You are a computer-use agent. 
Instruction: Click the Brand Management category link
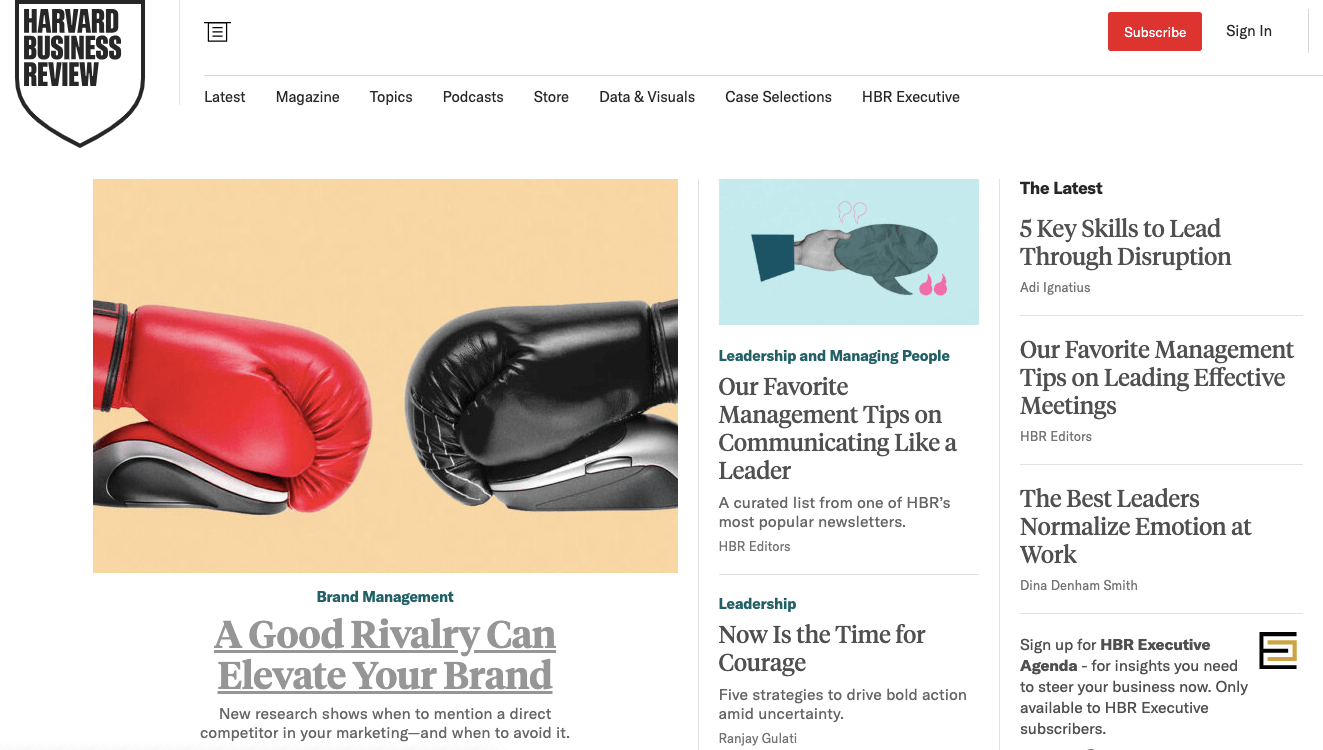(x=385, y=597)
